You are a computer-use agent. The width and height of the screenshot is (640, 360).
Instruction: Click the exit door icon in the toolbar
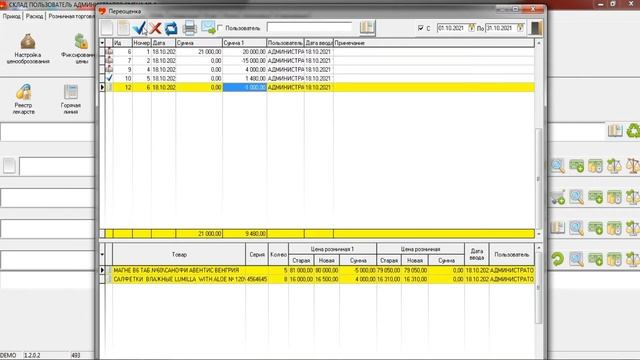click(x=536, y=28)
